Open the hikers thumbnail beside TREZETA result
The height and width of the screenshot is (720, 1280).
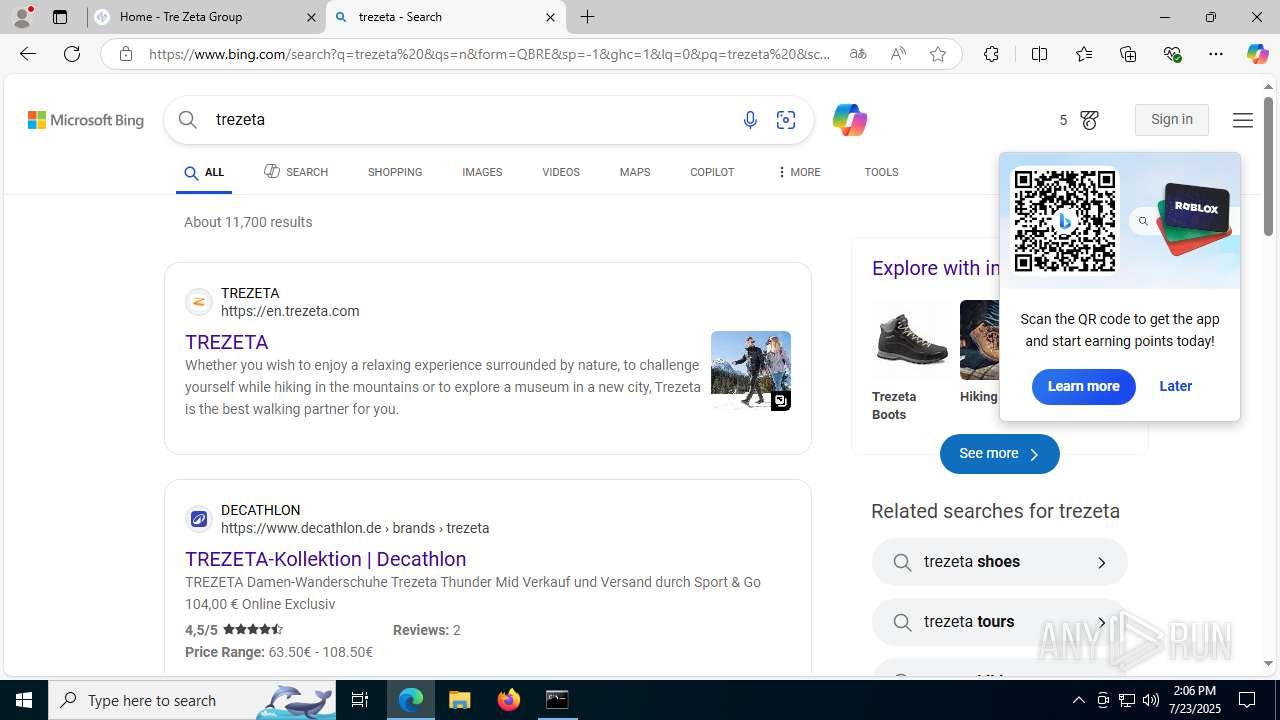pyautogui.click(x=751, y=370)
